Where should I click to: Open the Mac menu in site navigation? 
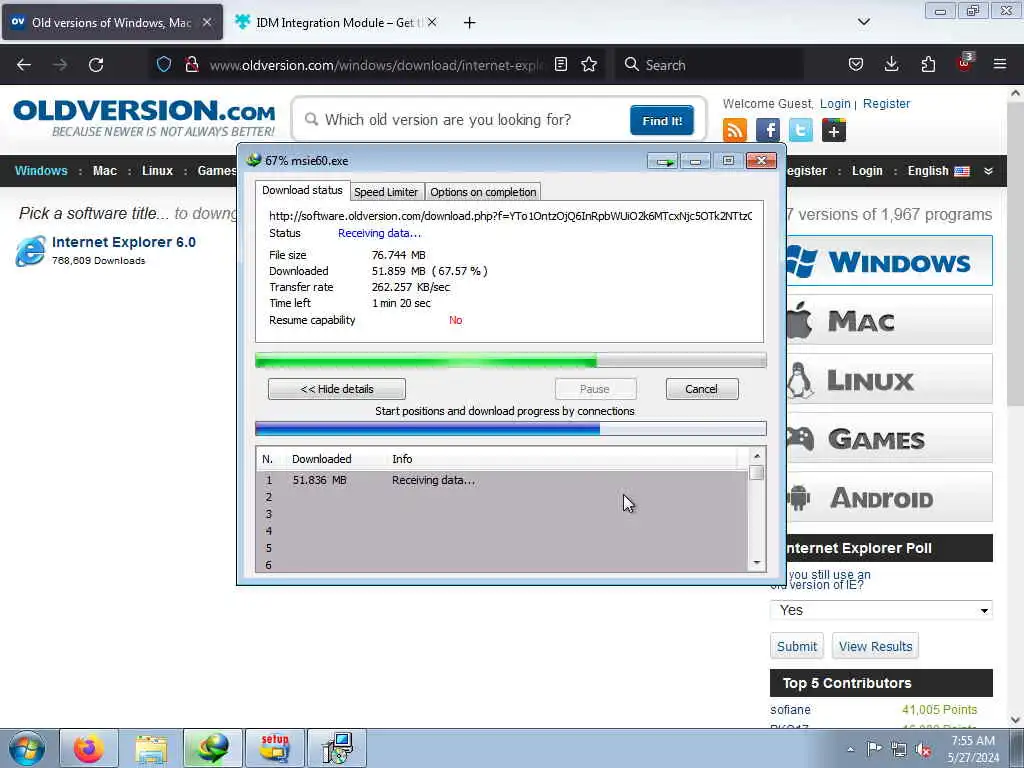coord(104,171)
